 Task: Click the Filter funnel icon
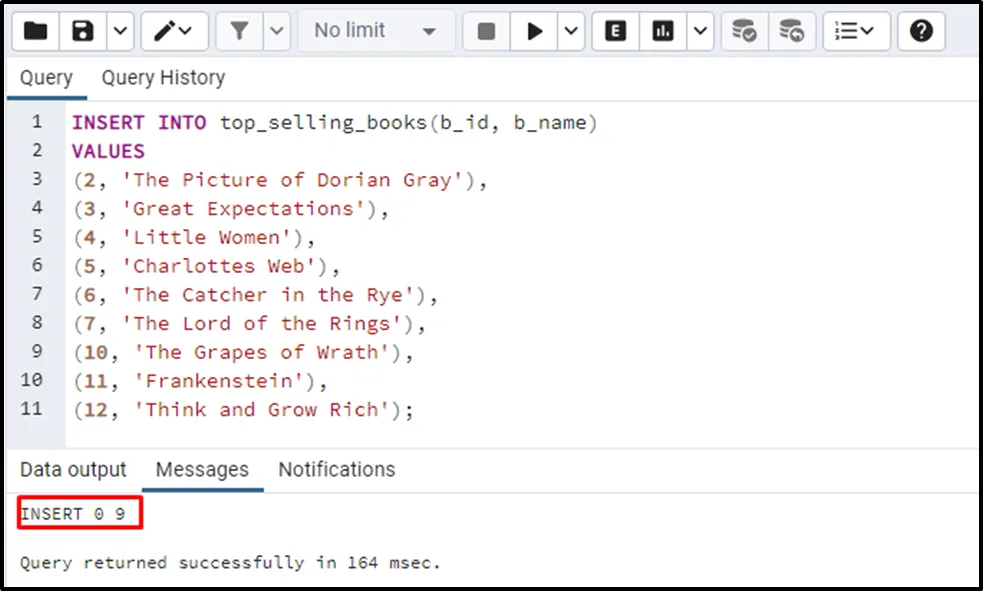pos(239,31)
